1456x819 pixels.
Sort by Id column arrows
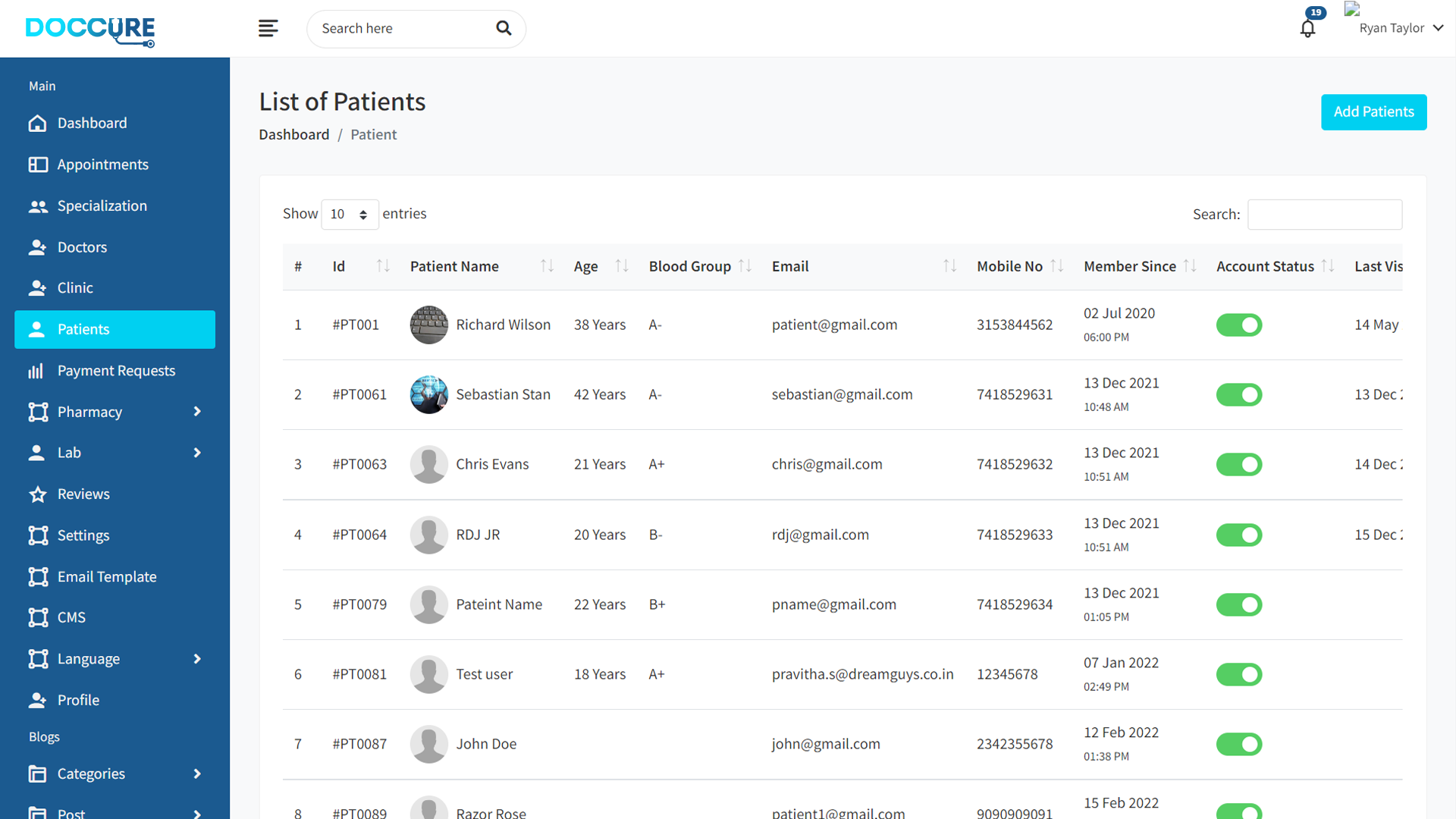383,265
